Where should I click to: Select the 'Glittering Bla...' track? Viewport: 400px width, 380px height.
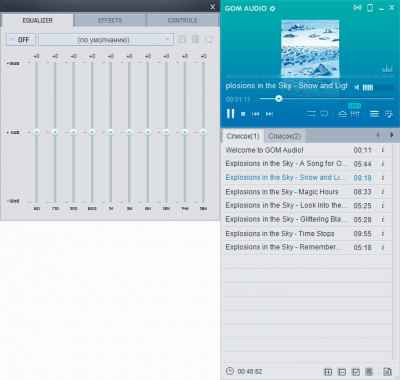[306, 219]
